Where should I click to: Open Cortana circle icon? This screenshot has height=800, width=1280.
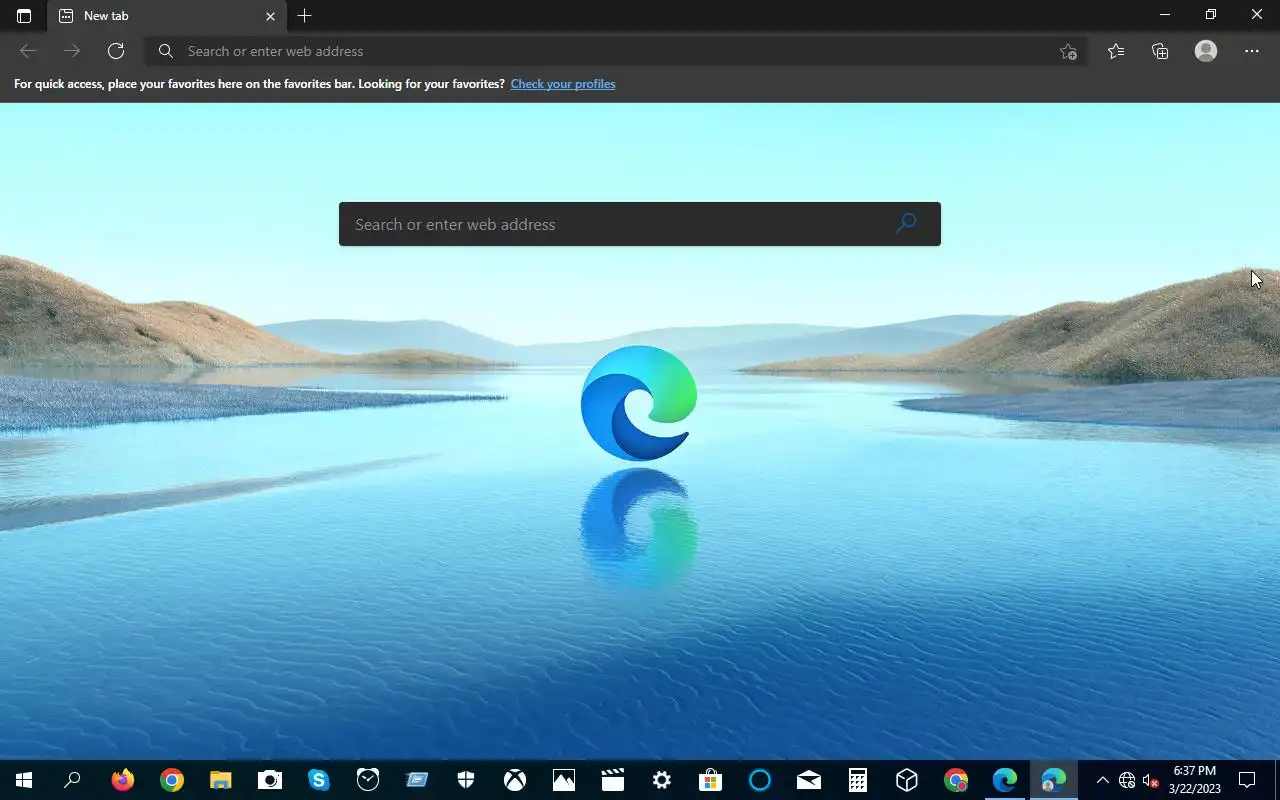point(760,780)
